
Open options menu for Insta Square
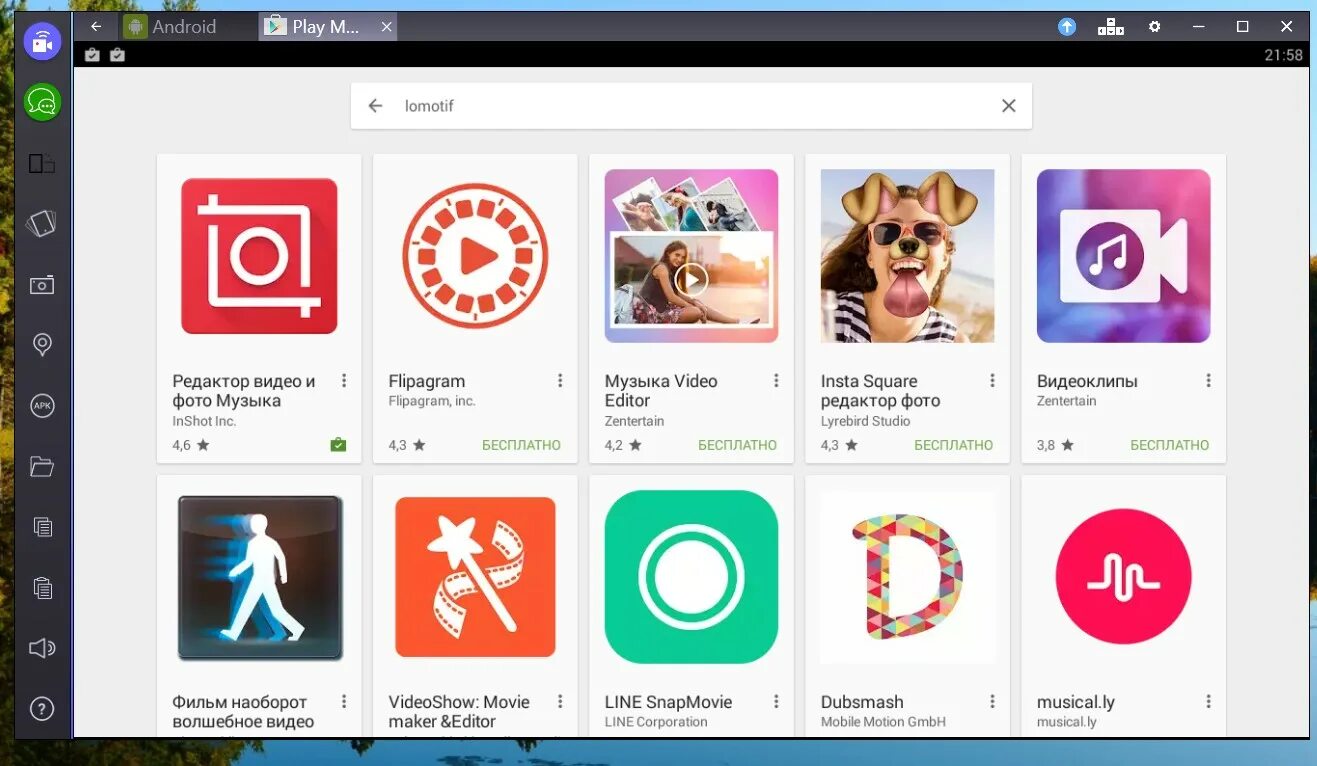click(992, 381)
